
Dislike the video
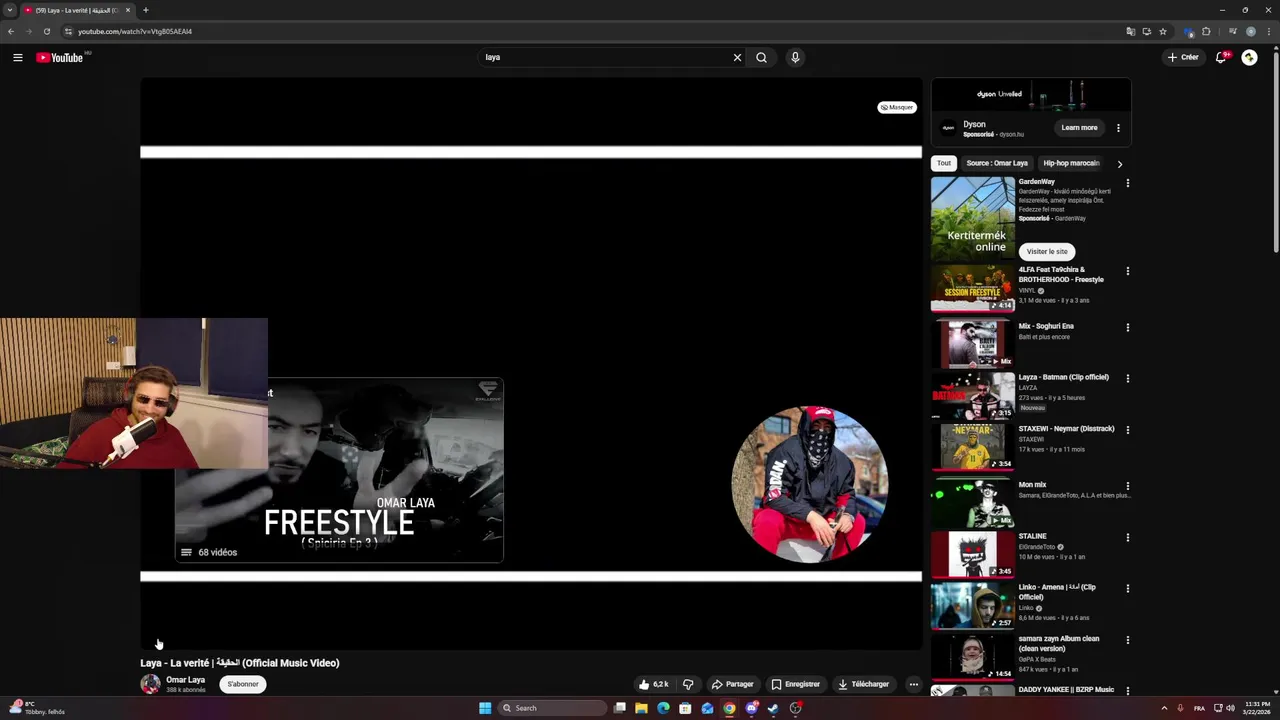688,684
